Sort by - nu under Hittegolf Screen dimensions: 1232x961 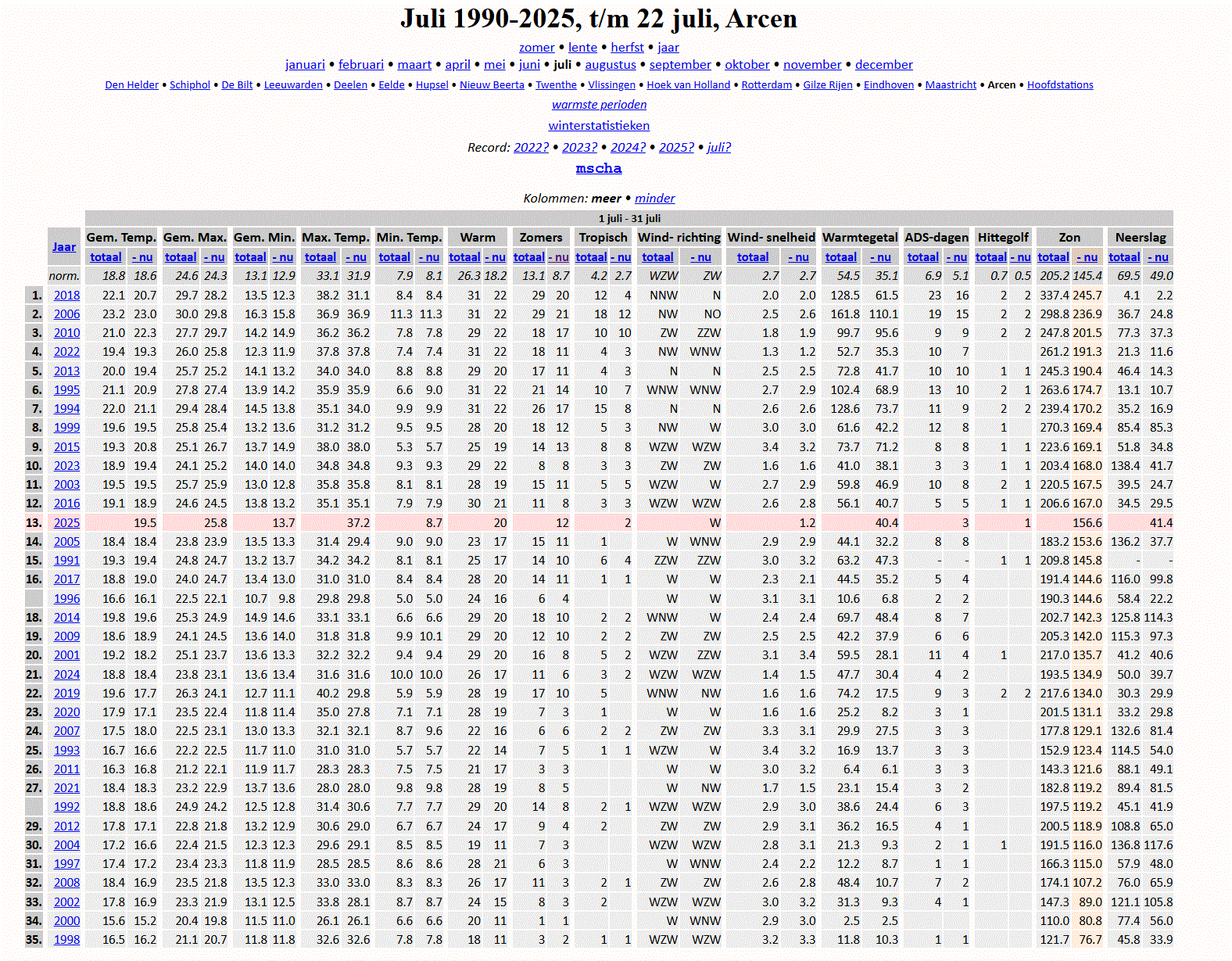coord(1020,257)
